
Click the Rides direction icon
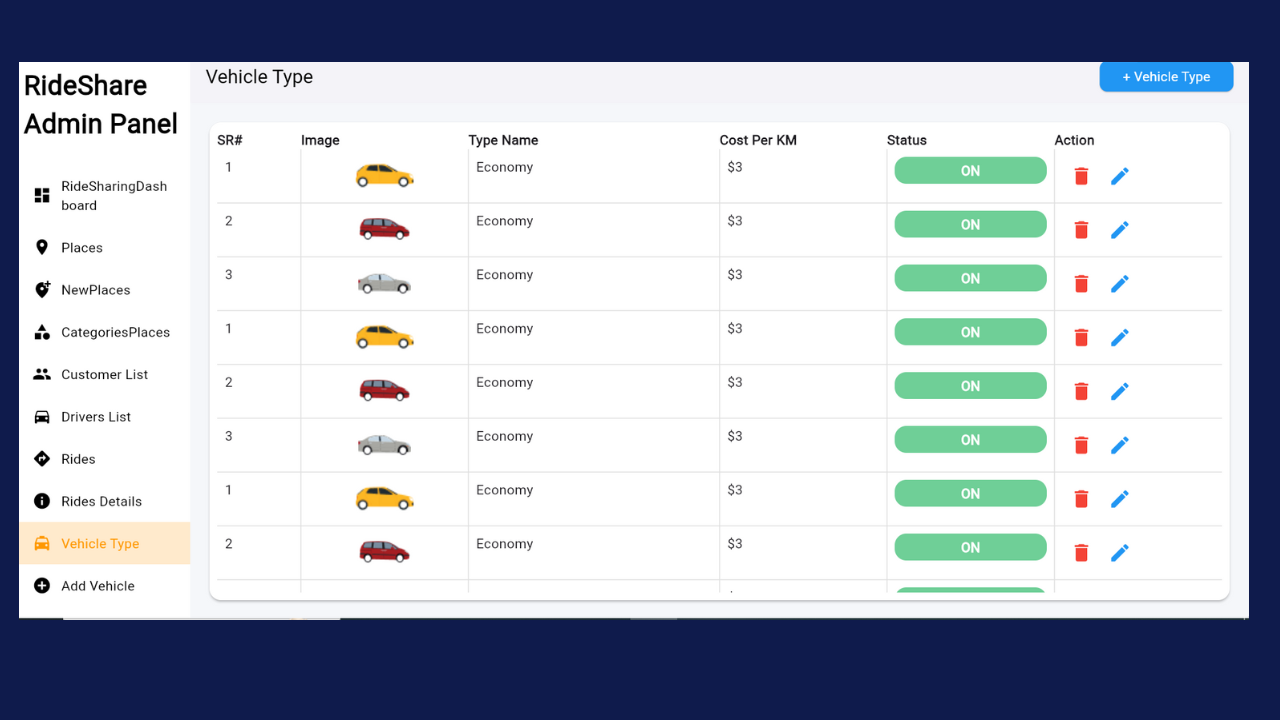(x=42, y=459)
